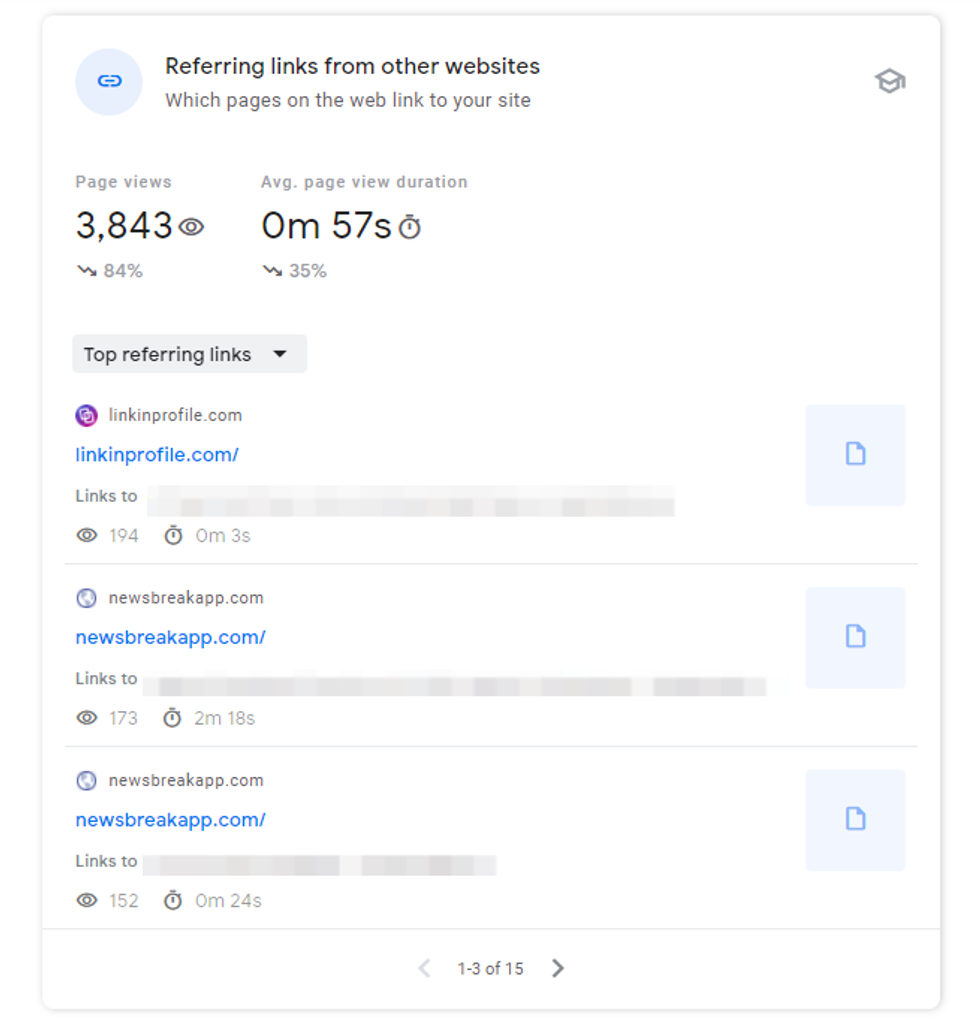
Task: Click the eye icon next to 152 views
Action: coord(87,901)
